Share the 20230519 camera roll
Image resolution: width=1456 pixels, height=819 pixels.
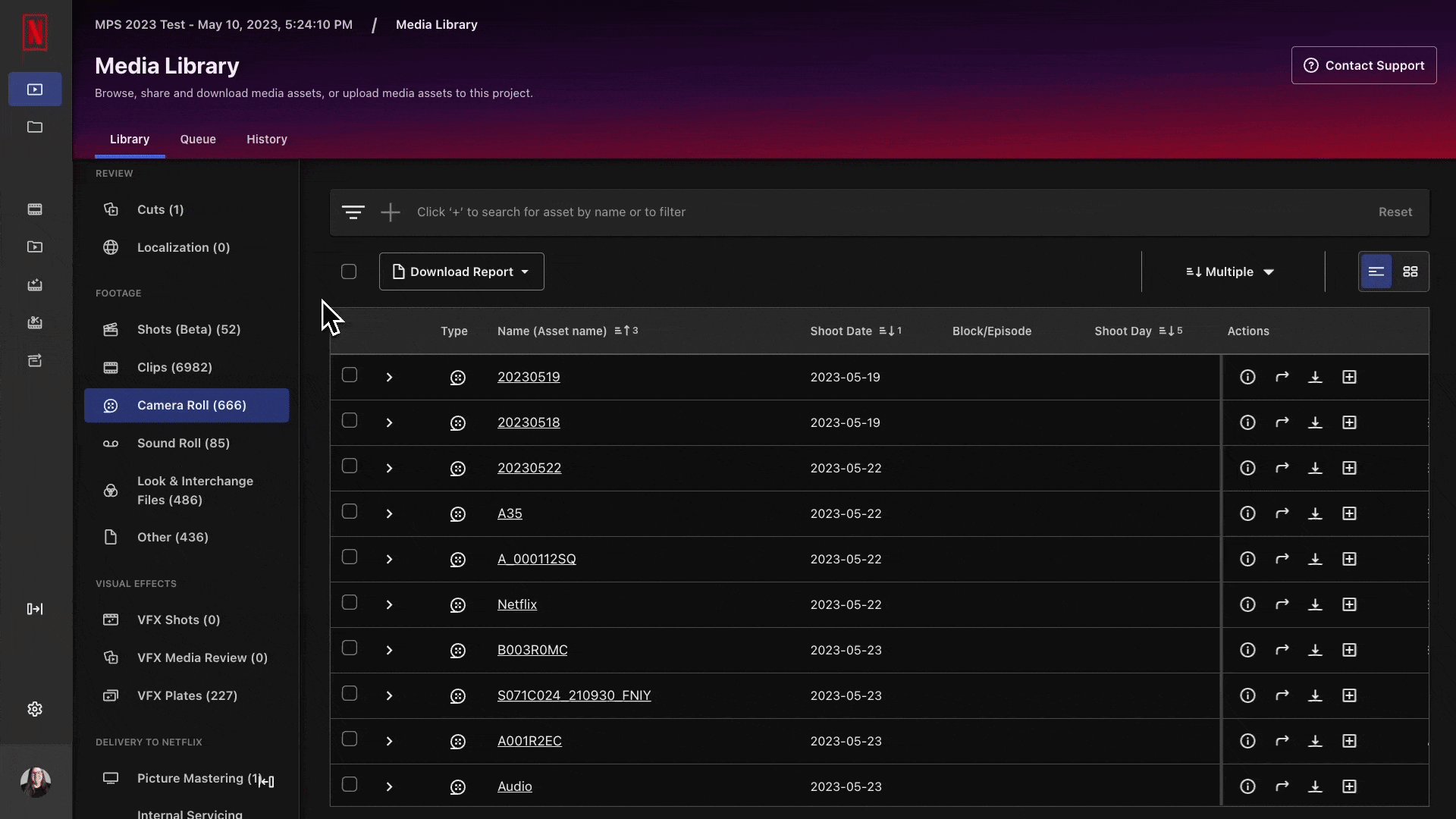1282,377
